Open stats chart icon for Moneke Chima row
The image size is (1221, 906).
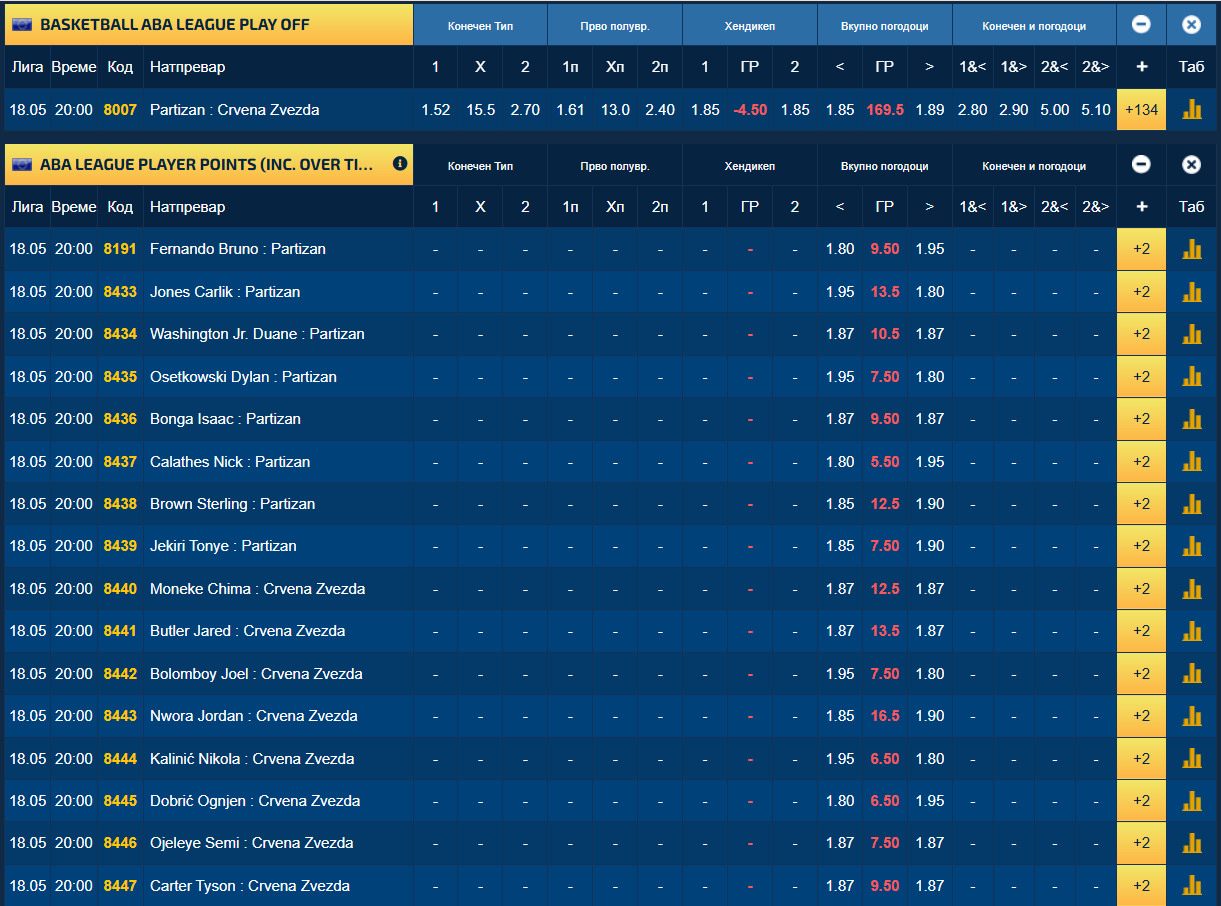[1192, 589]
